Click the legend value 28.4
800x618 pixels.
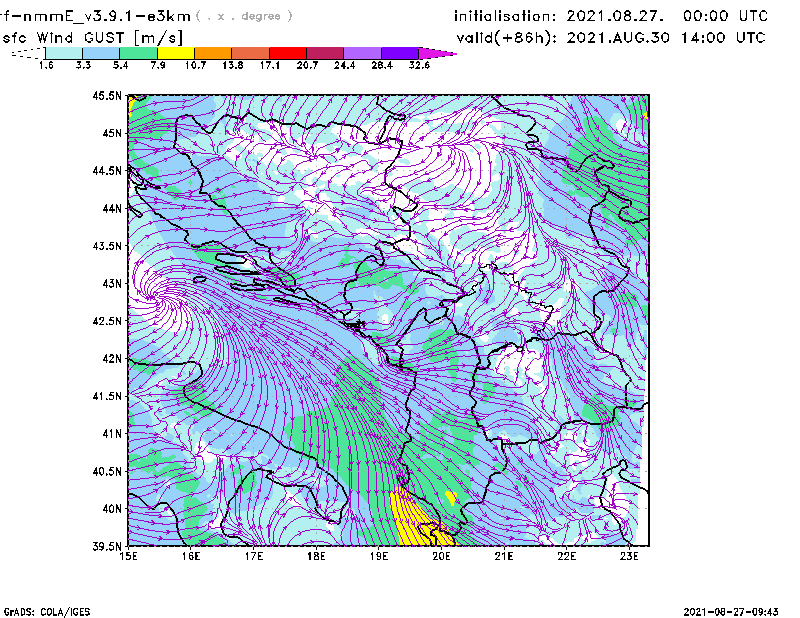[382, 65]
